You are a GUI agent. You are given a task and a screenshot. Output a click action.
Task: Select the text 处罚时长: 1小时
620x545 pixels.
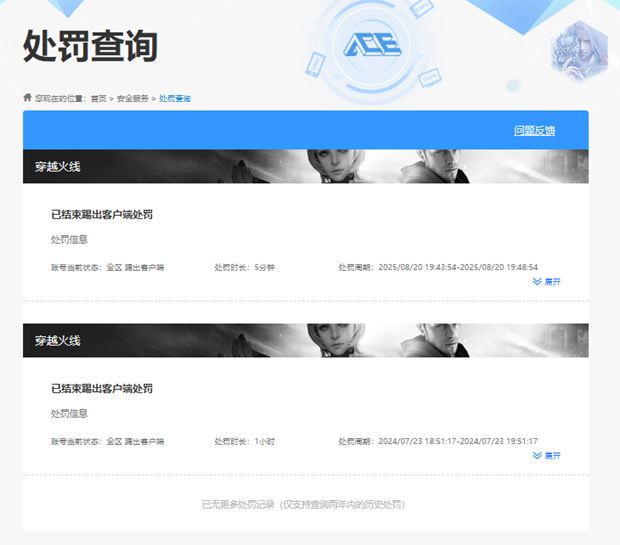(244, 441)
